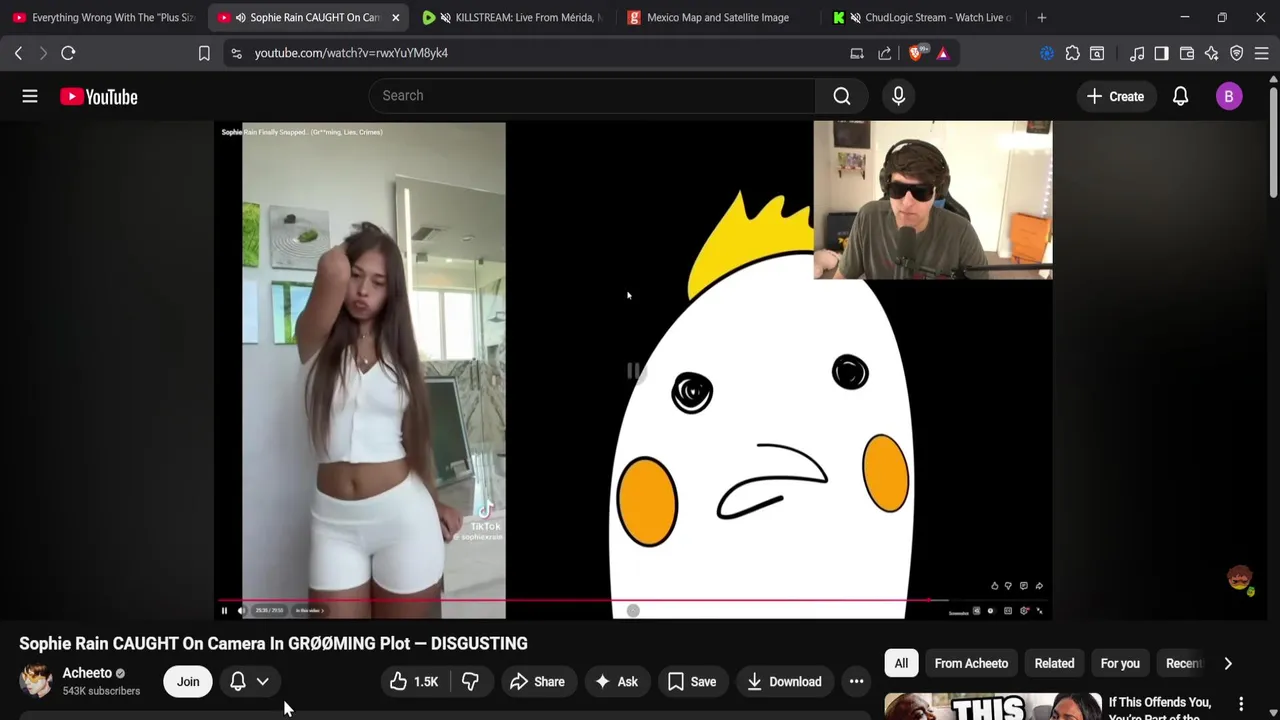Open the extensions puzzle-piece icon

(1072, 53)
